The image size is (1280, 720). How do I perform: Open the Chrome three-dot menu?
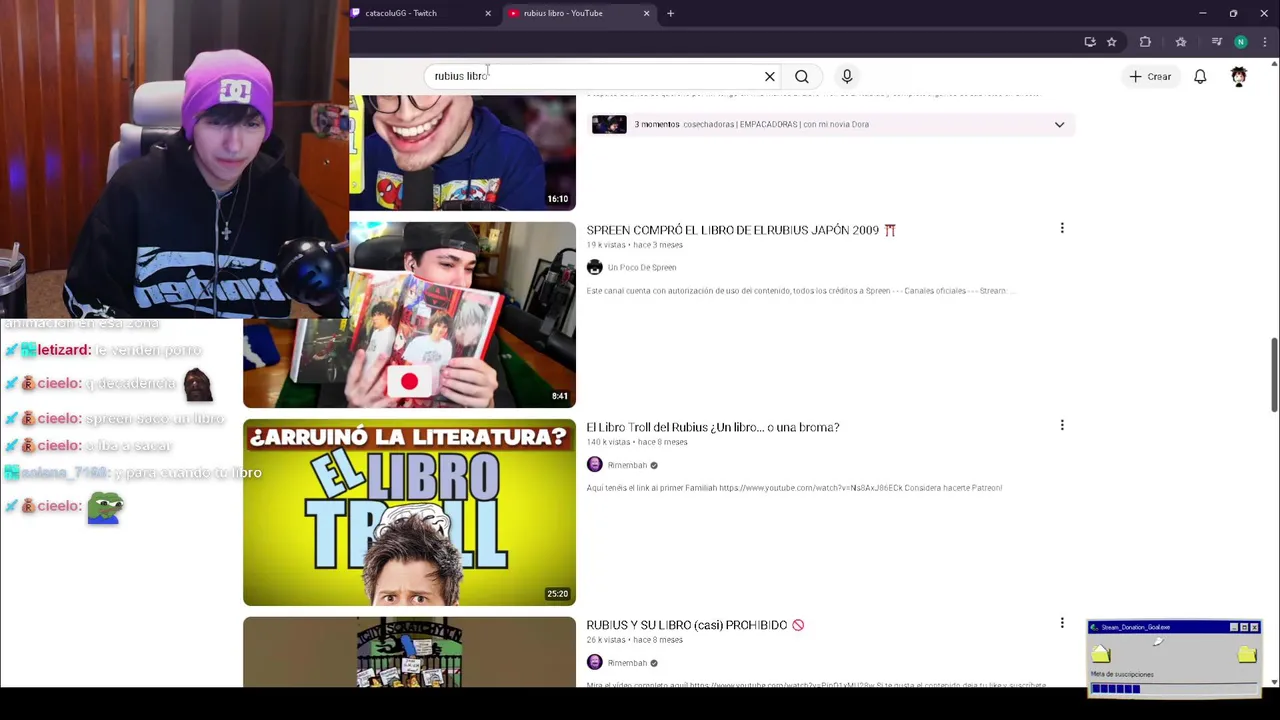[1265, 42]
